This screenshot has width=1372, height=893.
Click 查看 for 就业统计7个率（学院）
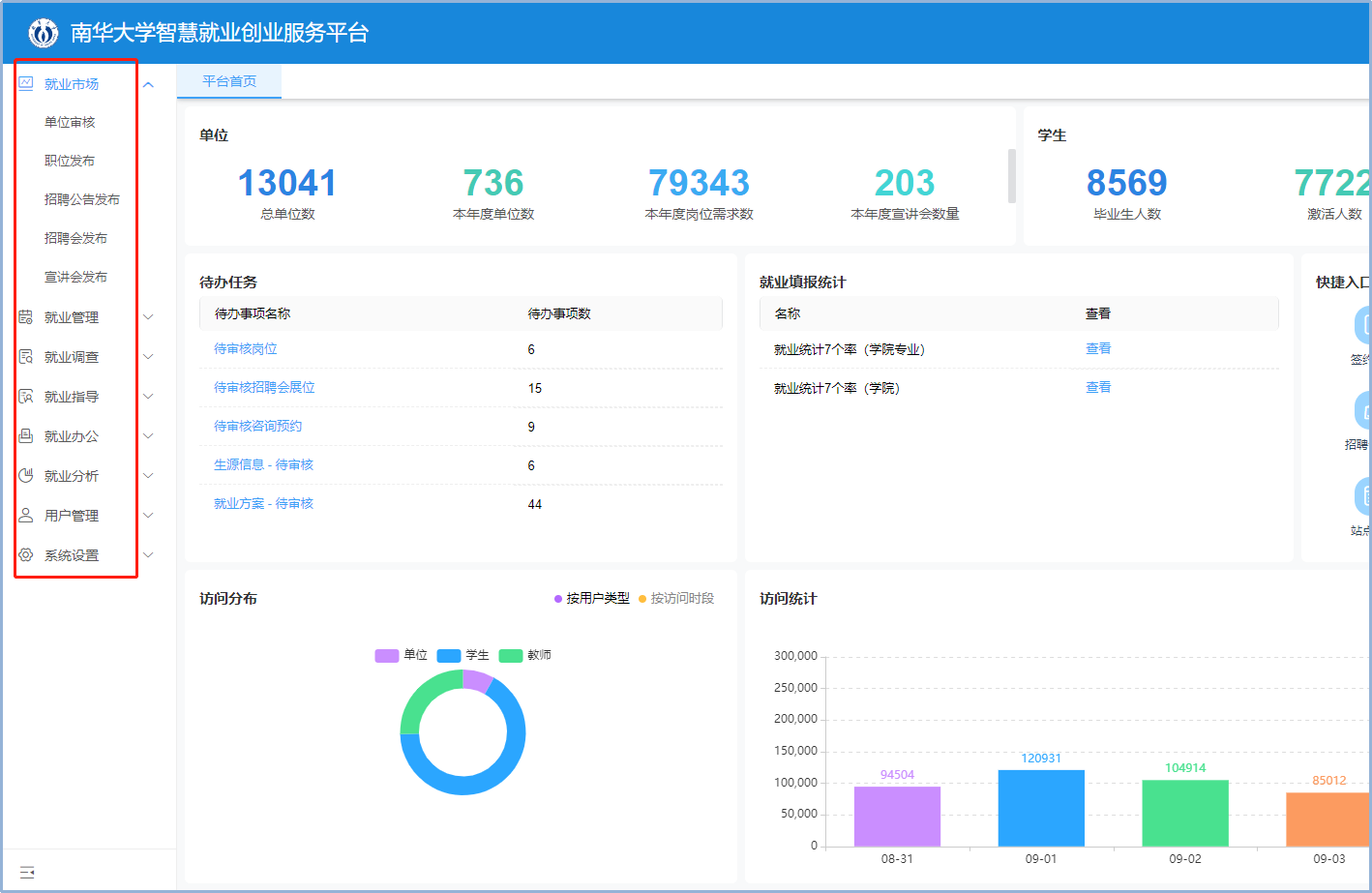[1097, 388]
